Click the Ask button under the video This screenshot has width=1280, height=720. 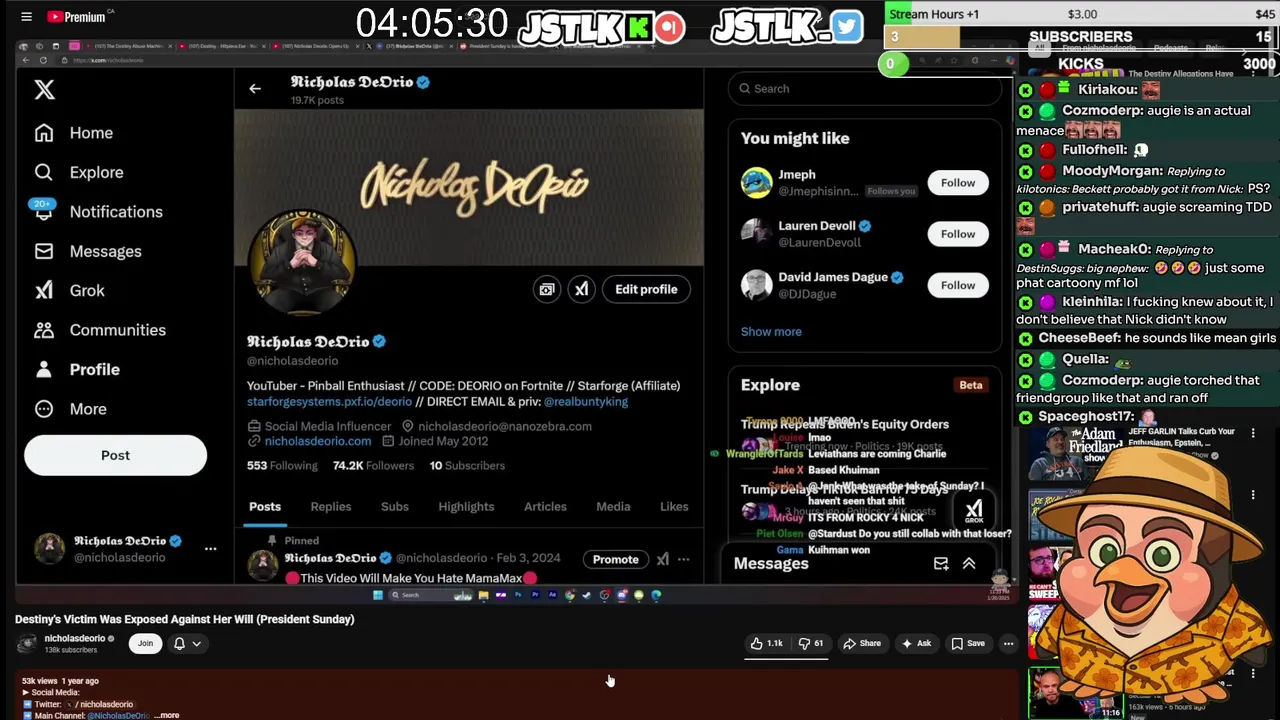[916, 643]
